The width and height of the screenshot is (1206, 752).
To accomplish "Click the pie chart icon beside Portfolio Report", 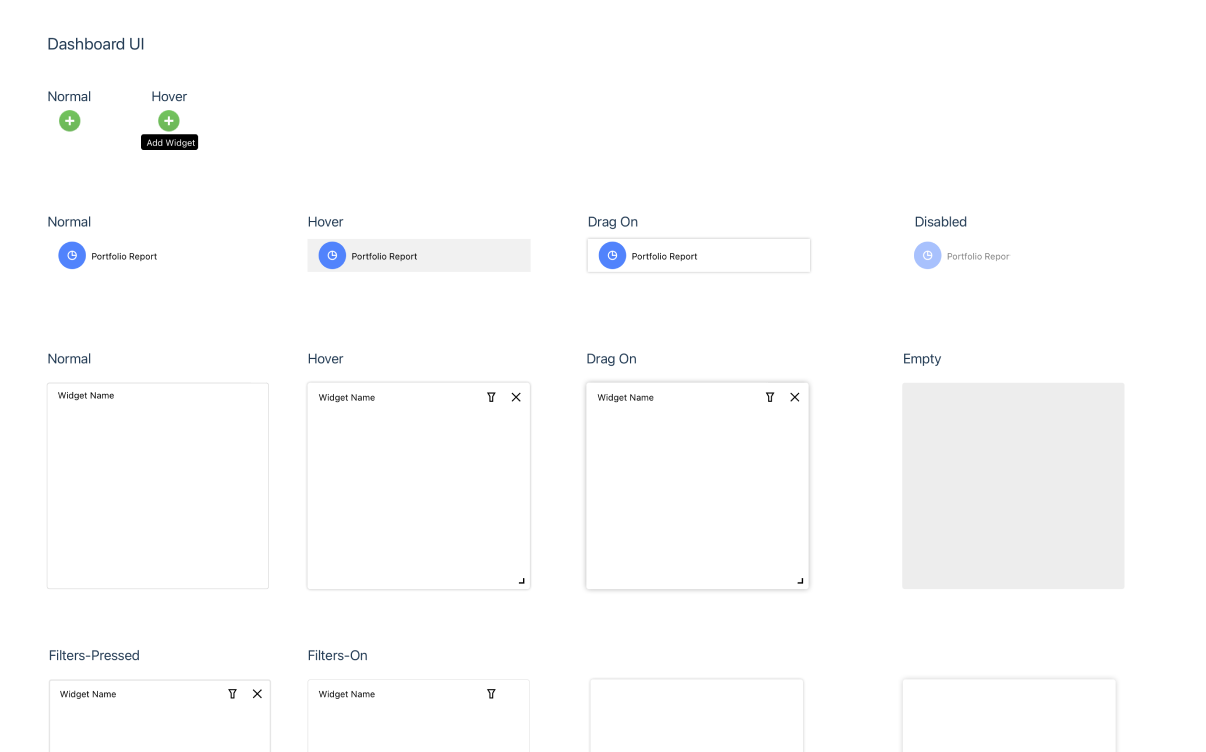I will [x=71, y=255].
